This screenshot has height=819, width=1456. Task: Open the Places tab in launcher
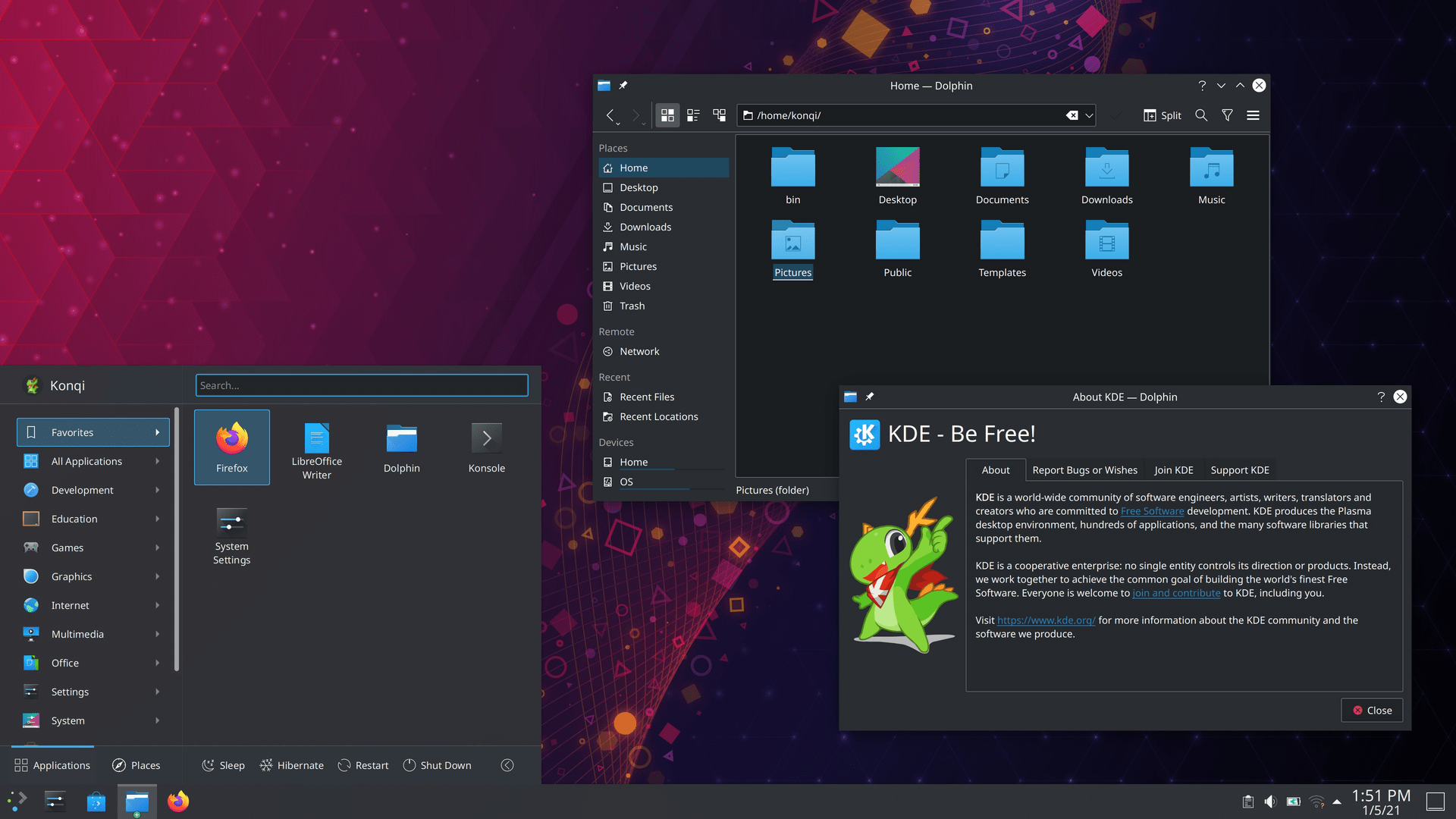pos(136,765)
